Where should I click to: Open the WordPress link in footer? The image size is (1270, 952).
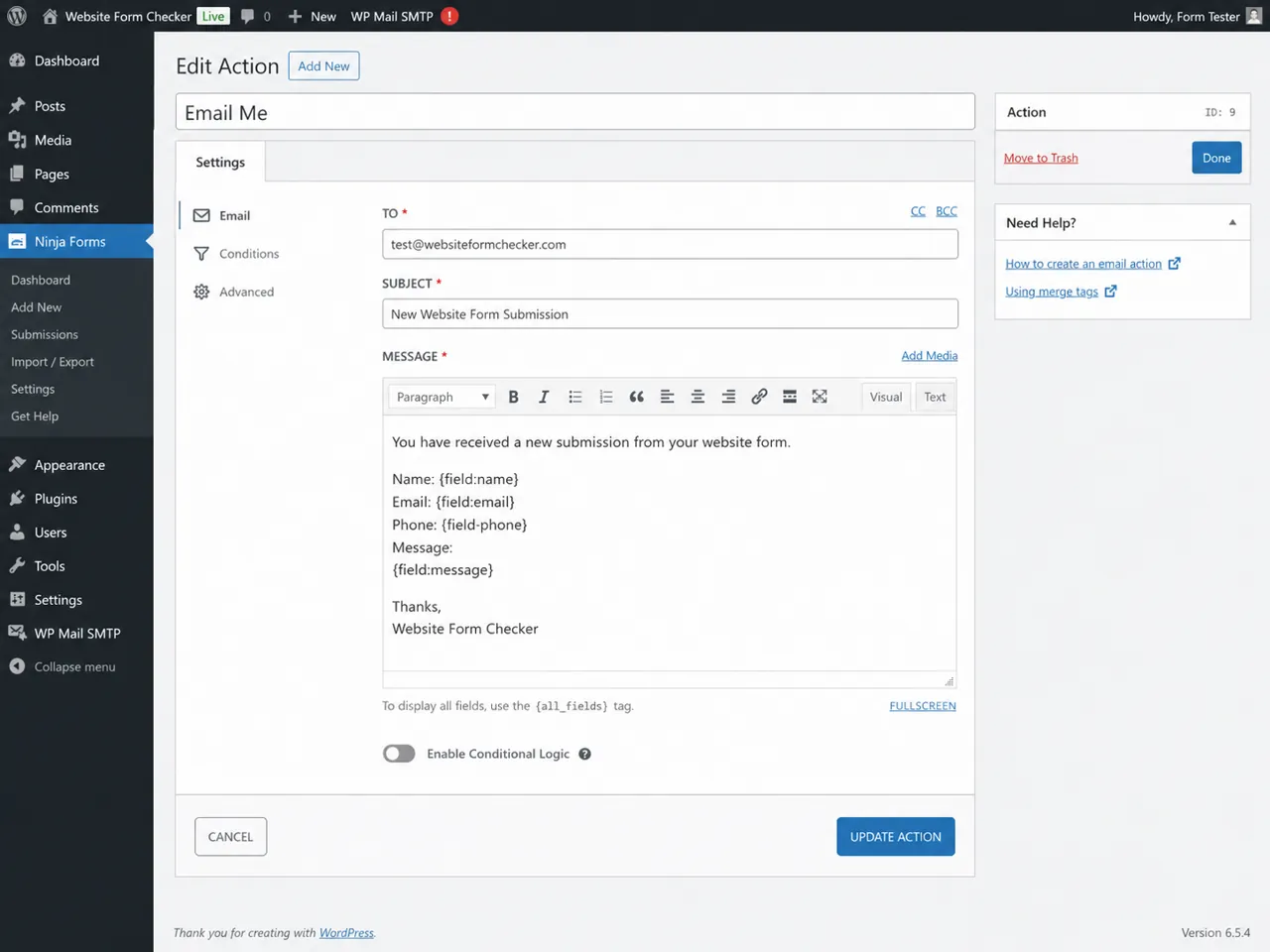346,933
